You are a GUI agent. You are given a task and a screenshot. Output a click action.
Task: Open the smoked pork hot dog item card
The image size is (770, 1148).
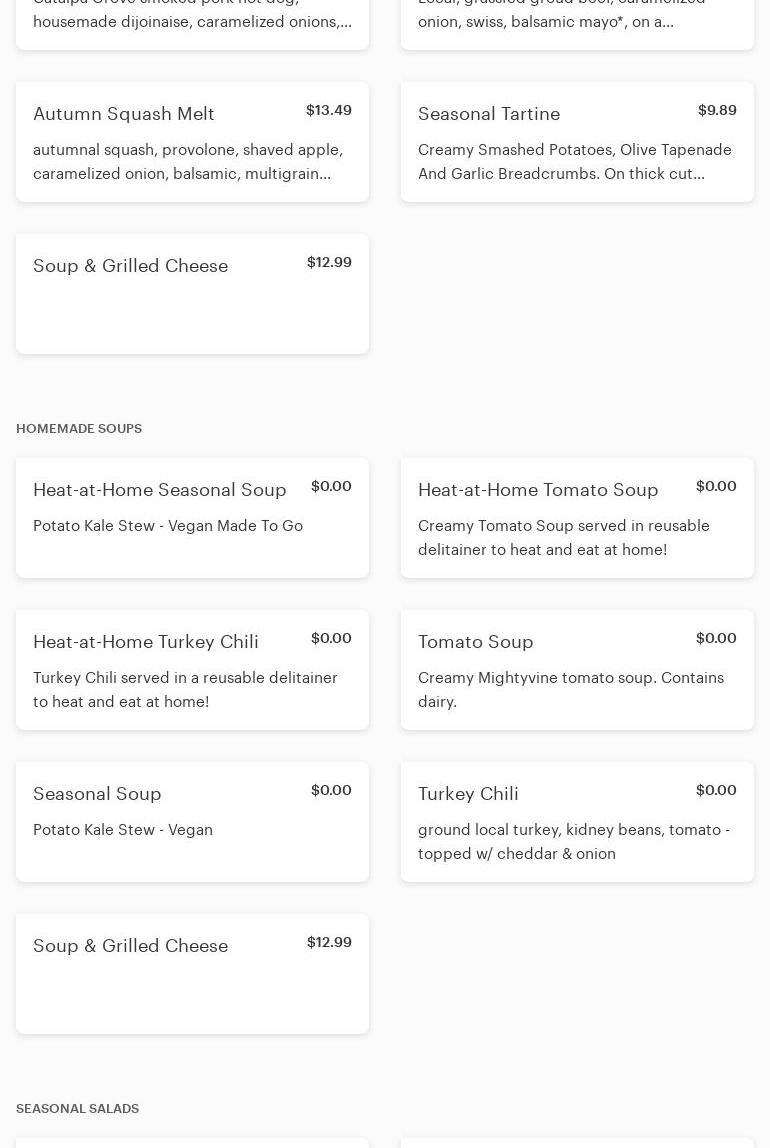[x=192, y=18]
